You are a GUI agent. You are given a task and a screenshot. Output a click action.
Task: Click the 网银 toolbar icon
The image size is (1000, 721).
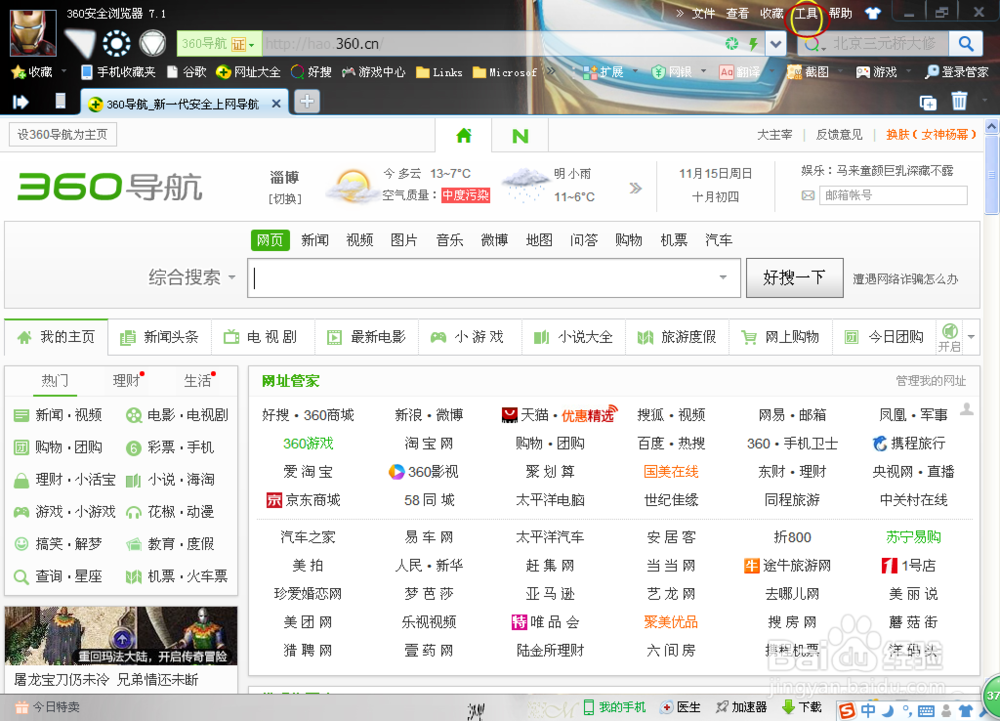click(x=672, y=72)
